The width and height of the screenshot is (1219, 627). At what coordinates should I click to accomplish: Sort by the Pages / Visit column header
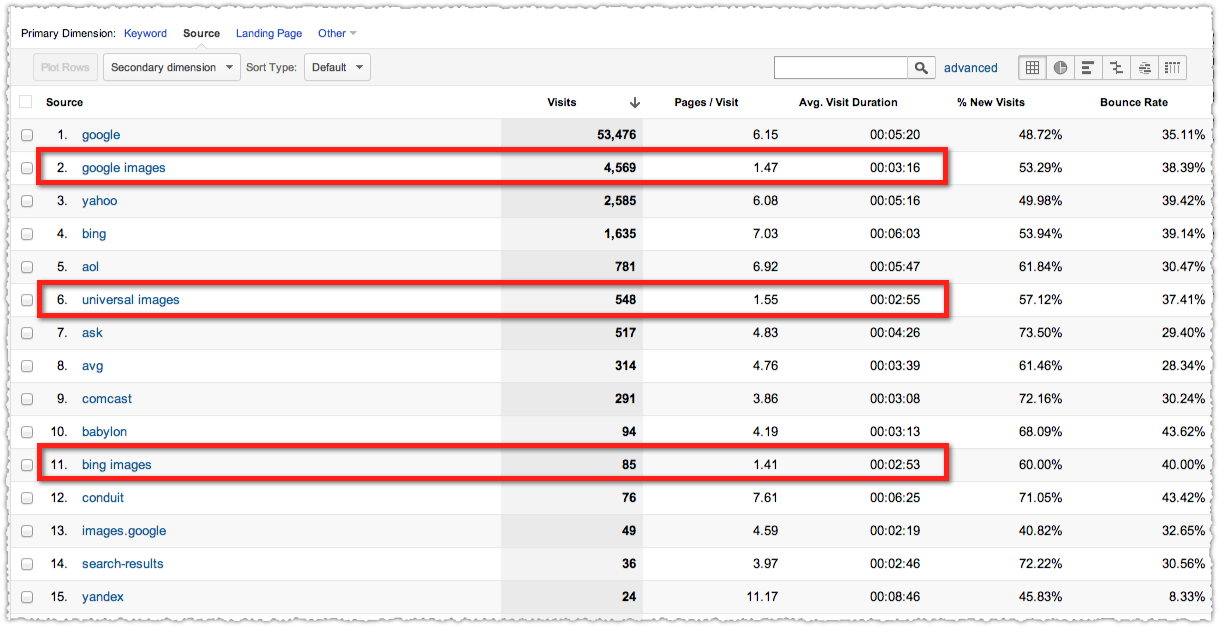point(706,102)
